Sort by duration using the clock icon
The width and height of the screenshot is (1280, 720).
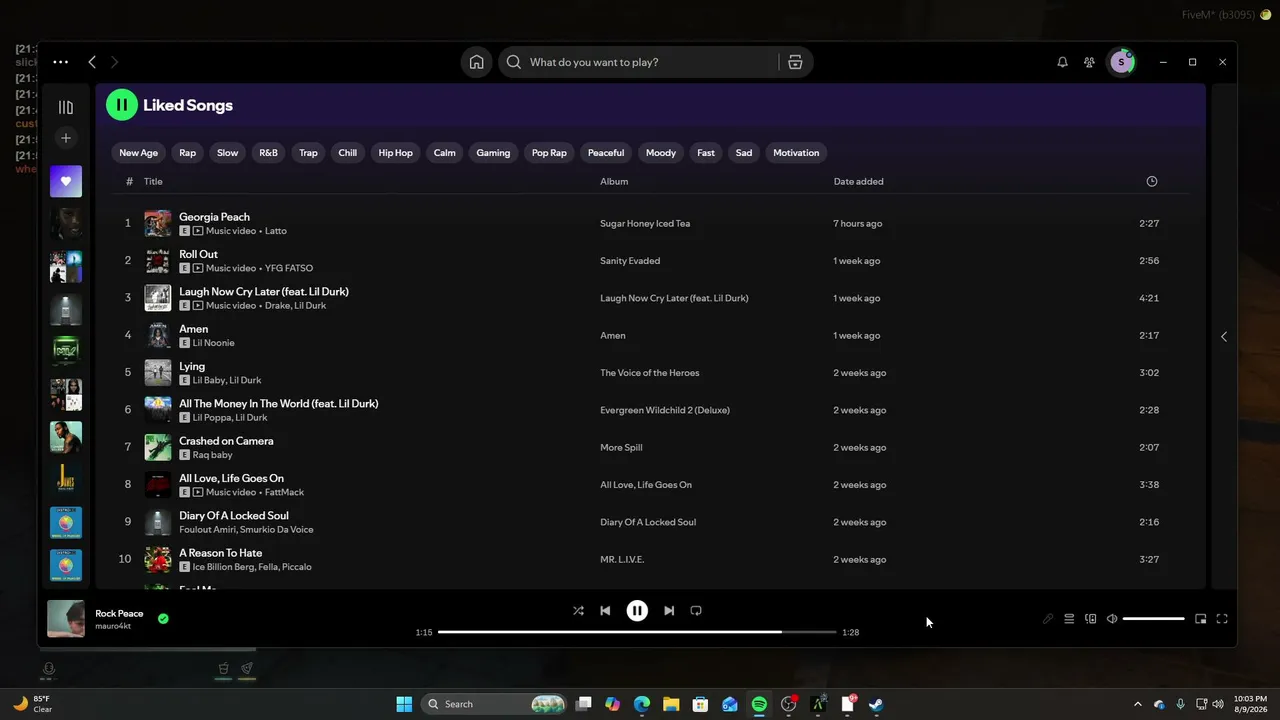tap(1152, 182)
